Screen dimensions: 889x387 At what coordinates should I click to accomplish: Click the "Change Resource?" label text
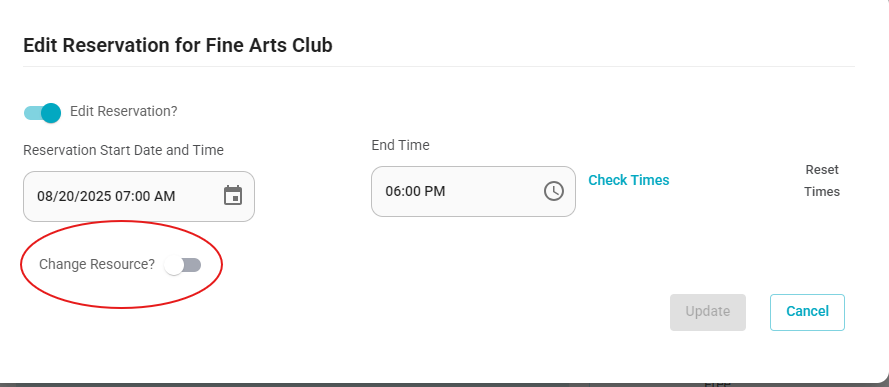97,265
